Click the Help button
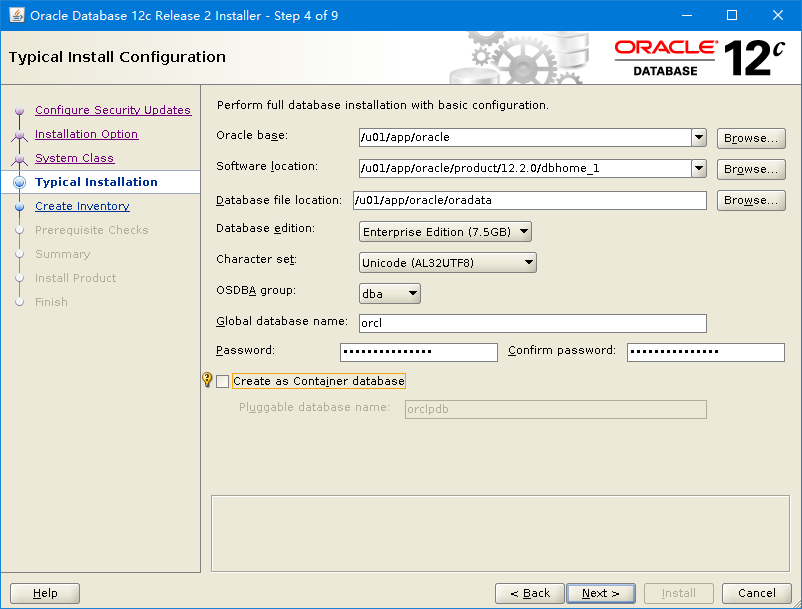The height and width of the screenshot is (609, 802). pos(45,593)
